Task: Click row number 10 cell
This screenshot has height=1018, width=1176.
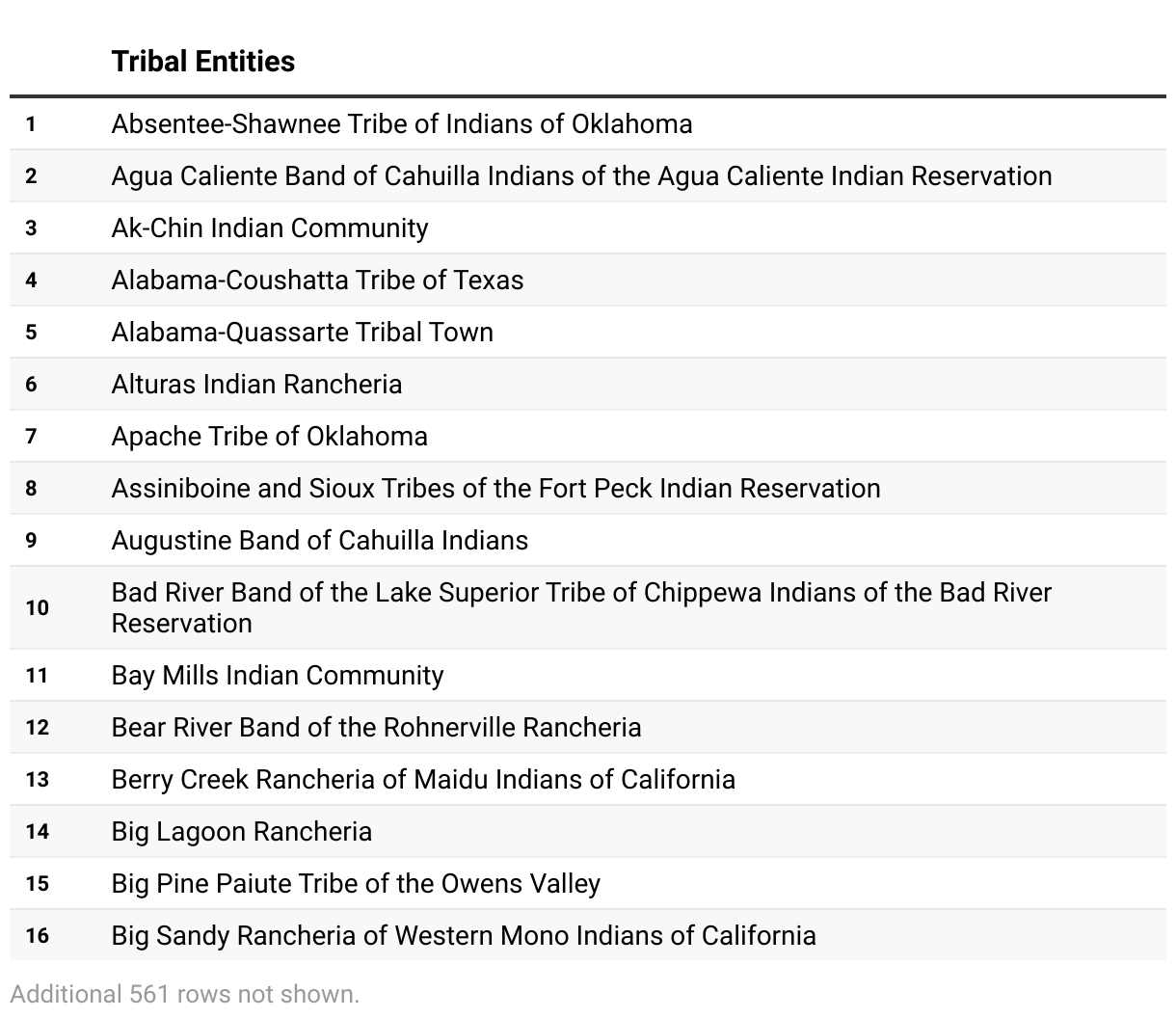Action: point(37,607)
